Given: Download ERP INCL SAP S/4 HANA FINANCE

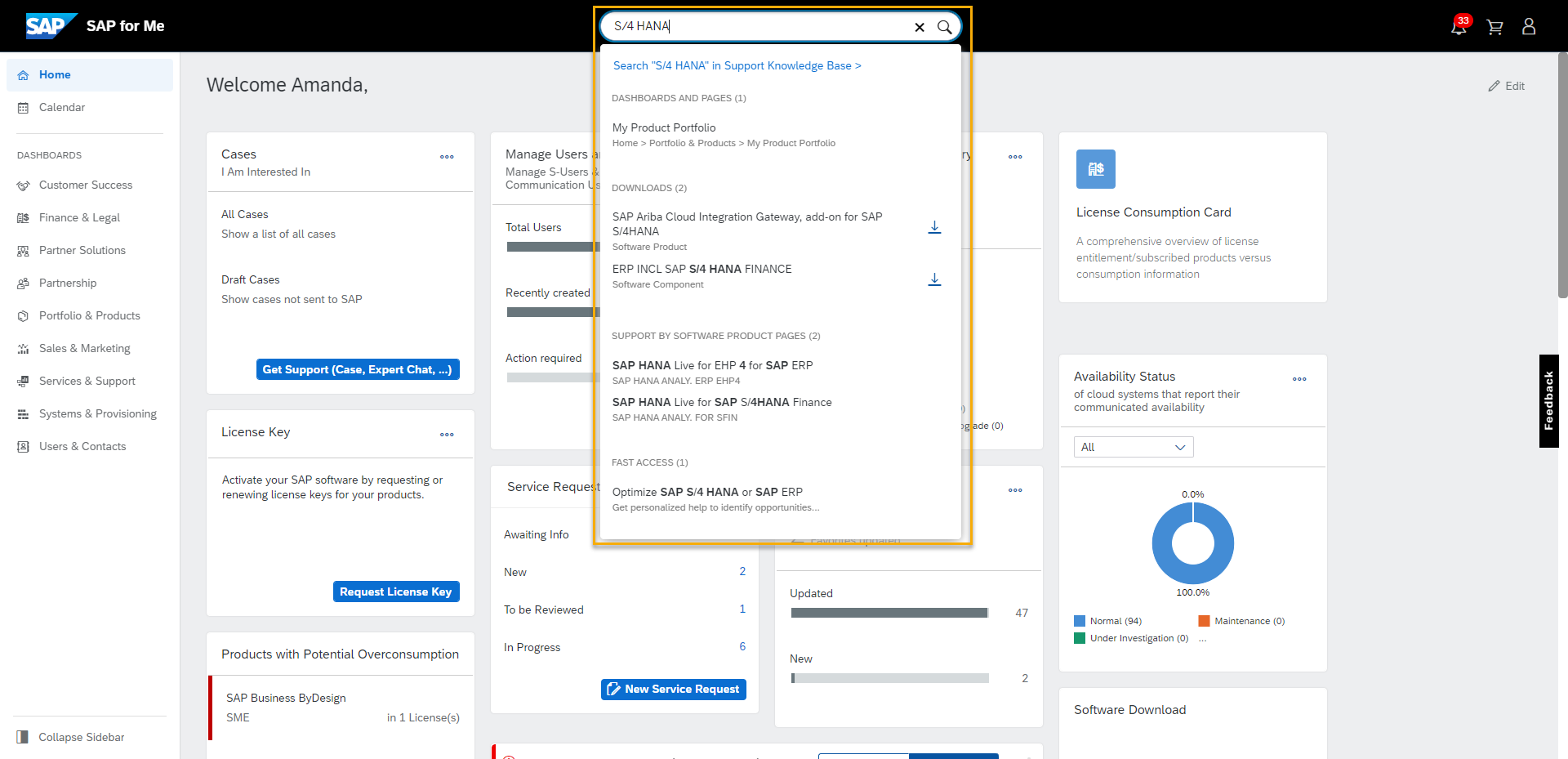Looking at the screenshot, I should tap(934, 279).
